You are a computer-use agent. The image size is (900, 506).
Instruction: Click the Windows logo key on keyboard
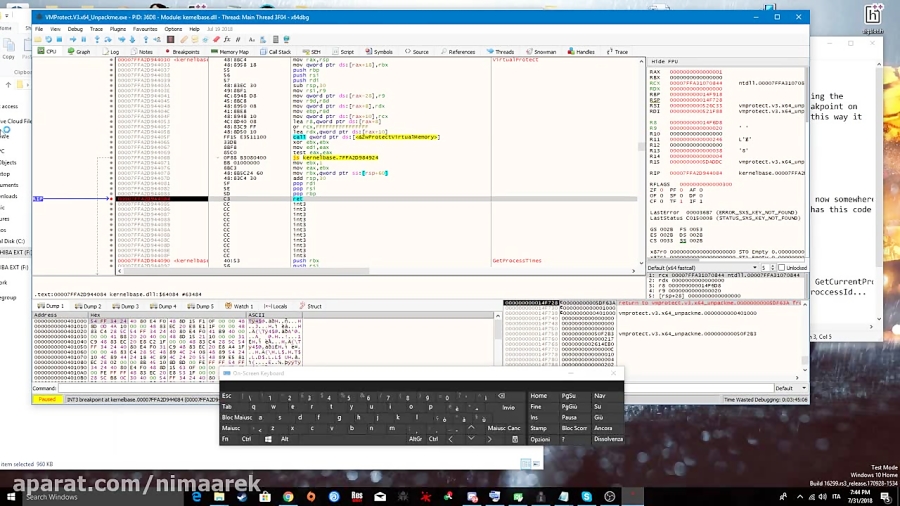tap(268, 439)
